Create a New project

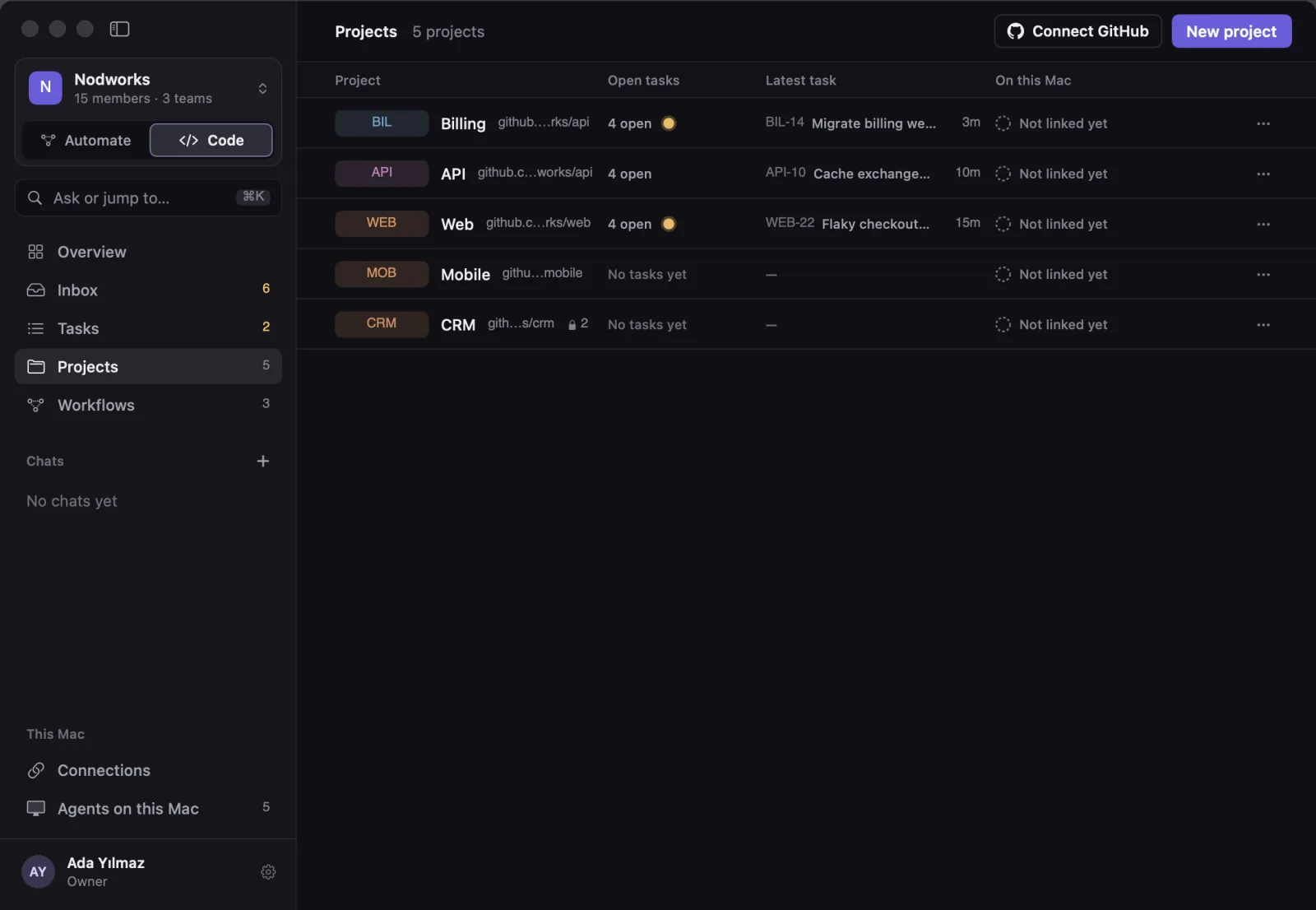click(1231, 31)
